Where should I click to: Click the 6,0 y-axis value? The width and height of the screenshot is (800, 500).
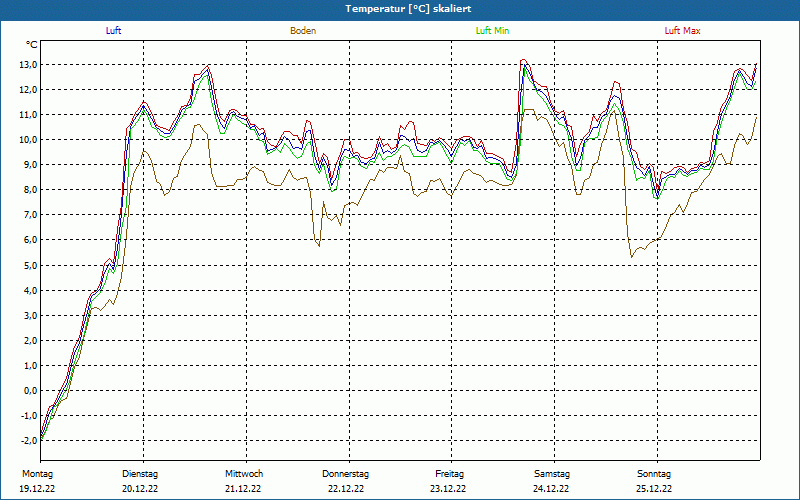(x=30, y=240)
